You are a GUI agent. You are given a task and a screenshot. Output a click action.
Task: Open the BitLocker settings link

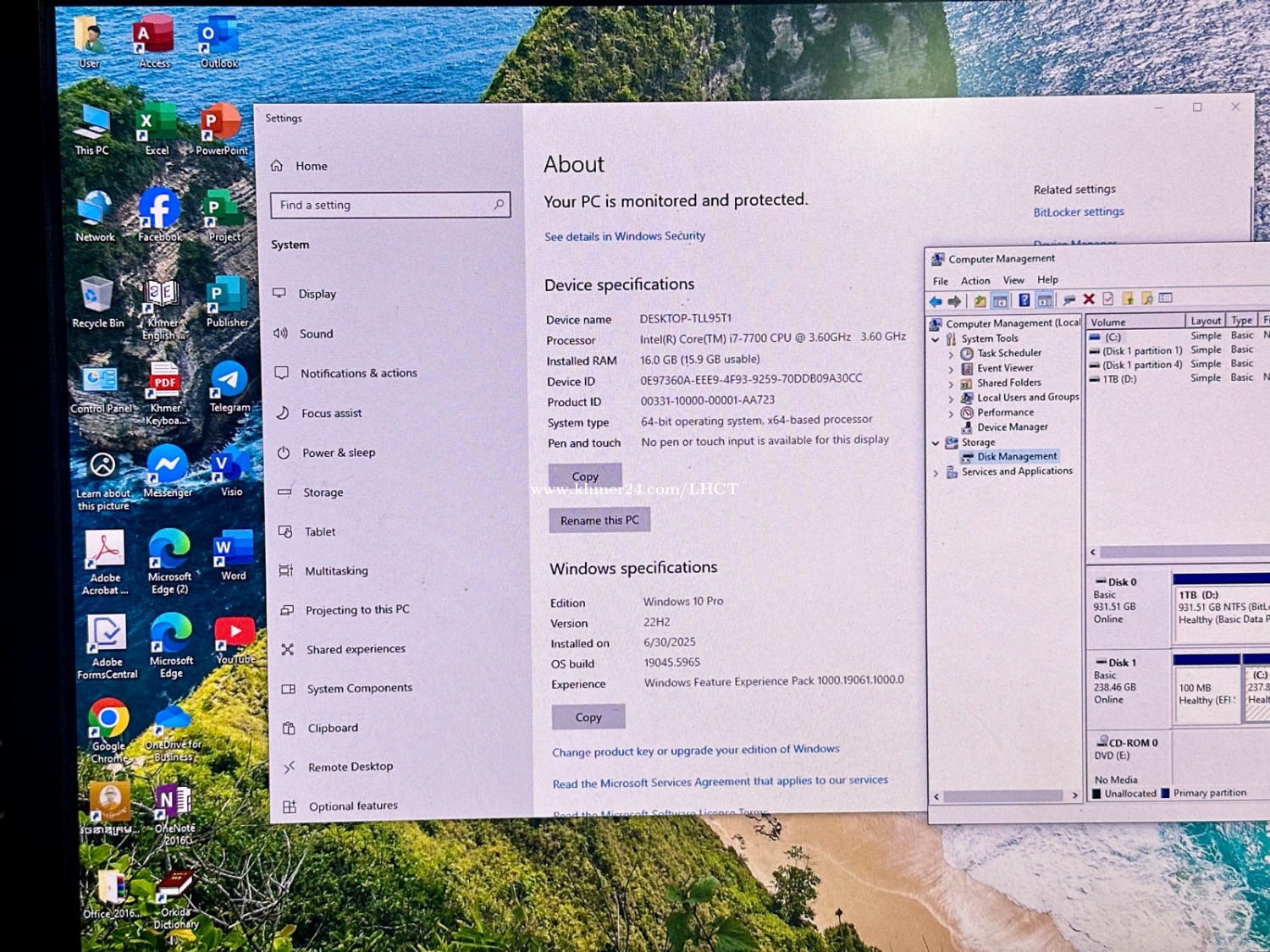tap(1079, 212)
